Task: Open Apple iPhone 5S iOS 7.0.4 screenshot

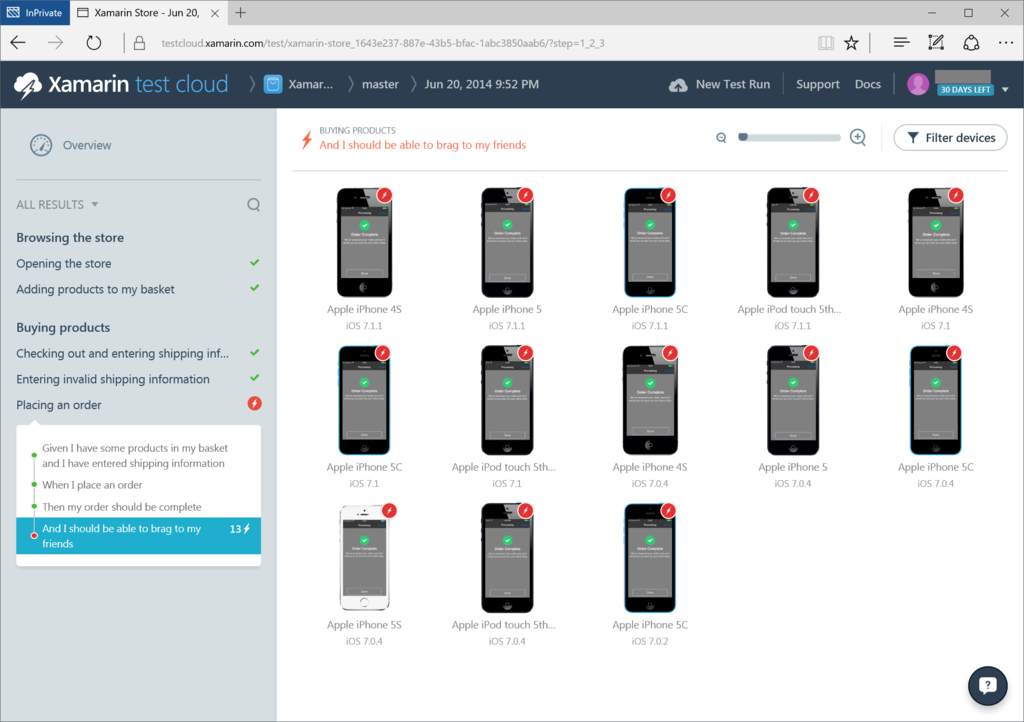Action: [x=364, y=558]
